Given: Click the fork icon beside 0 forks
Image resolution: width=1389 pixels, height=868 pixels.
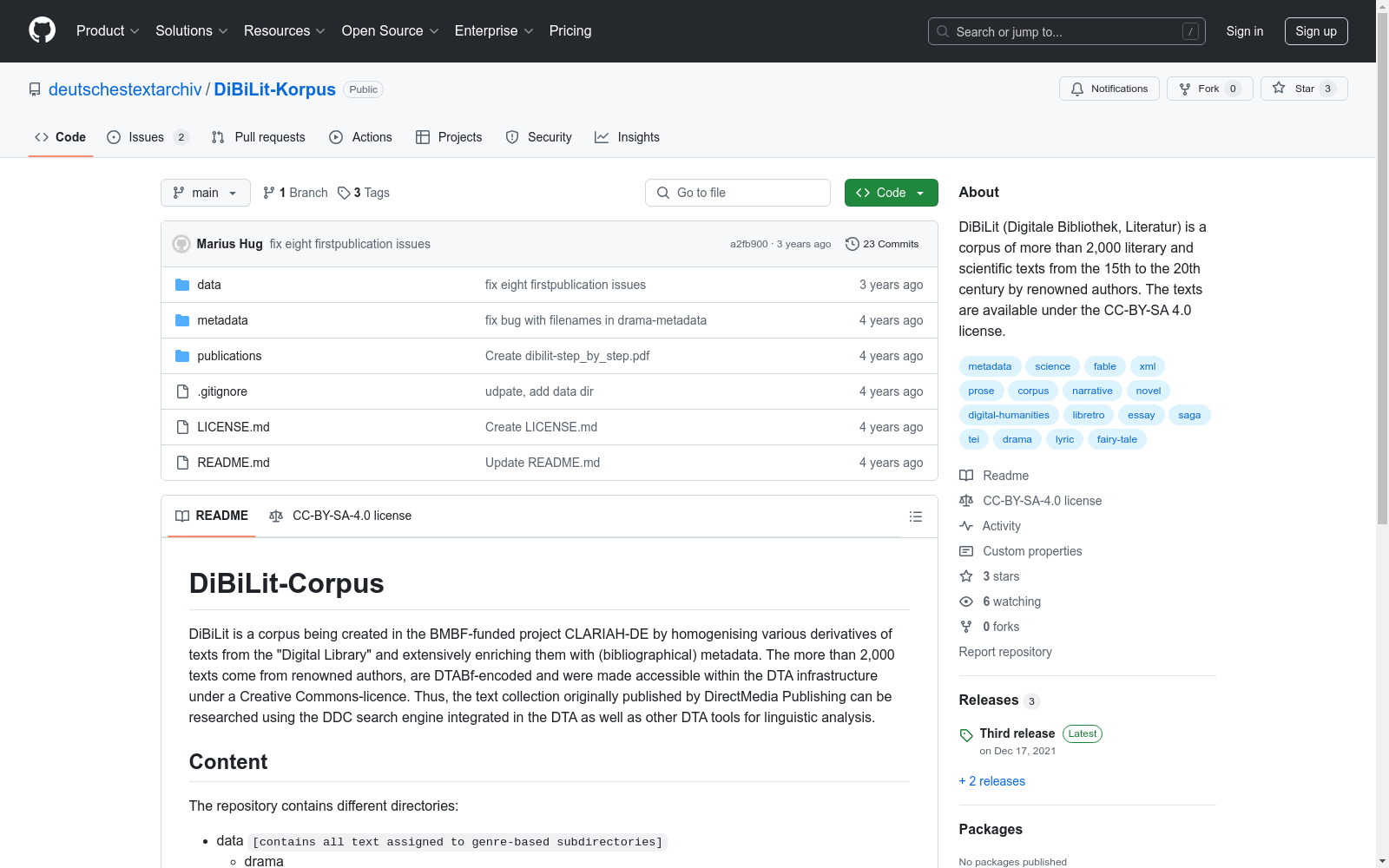Looking at the screenshot, I should point(966,627).
